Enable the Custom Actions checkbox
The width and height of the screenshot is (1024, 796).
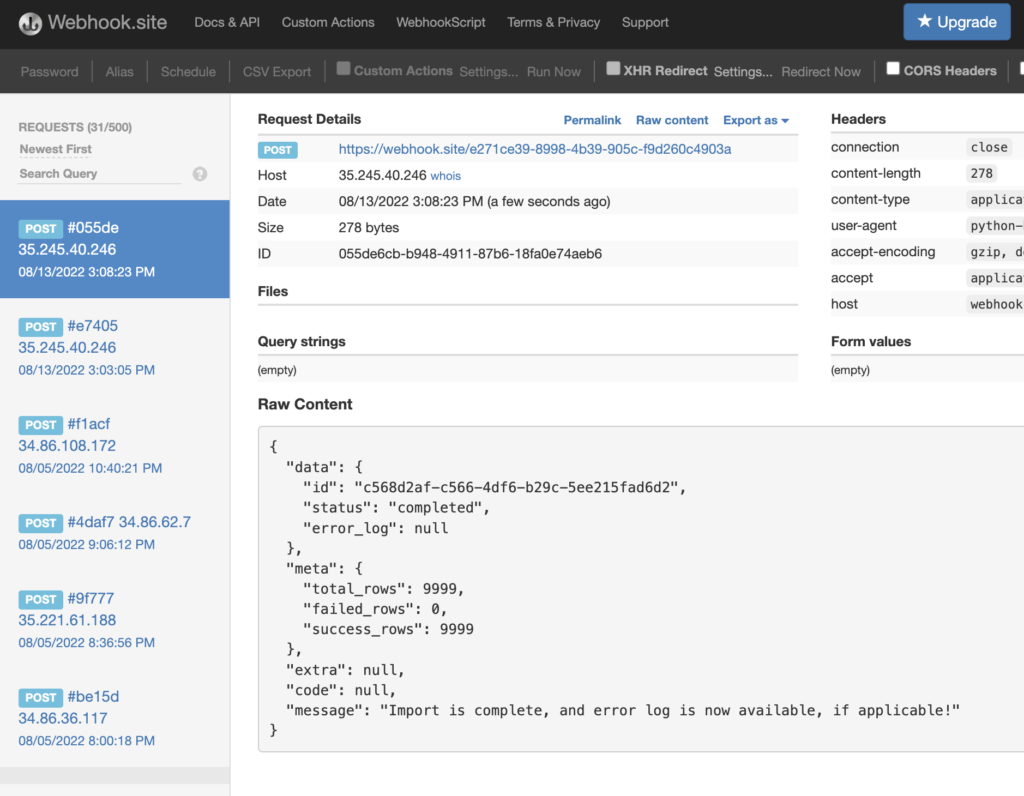pos(344,69)
